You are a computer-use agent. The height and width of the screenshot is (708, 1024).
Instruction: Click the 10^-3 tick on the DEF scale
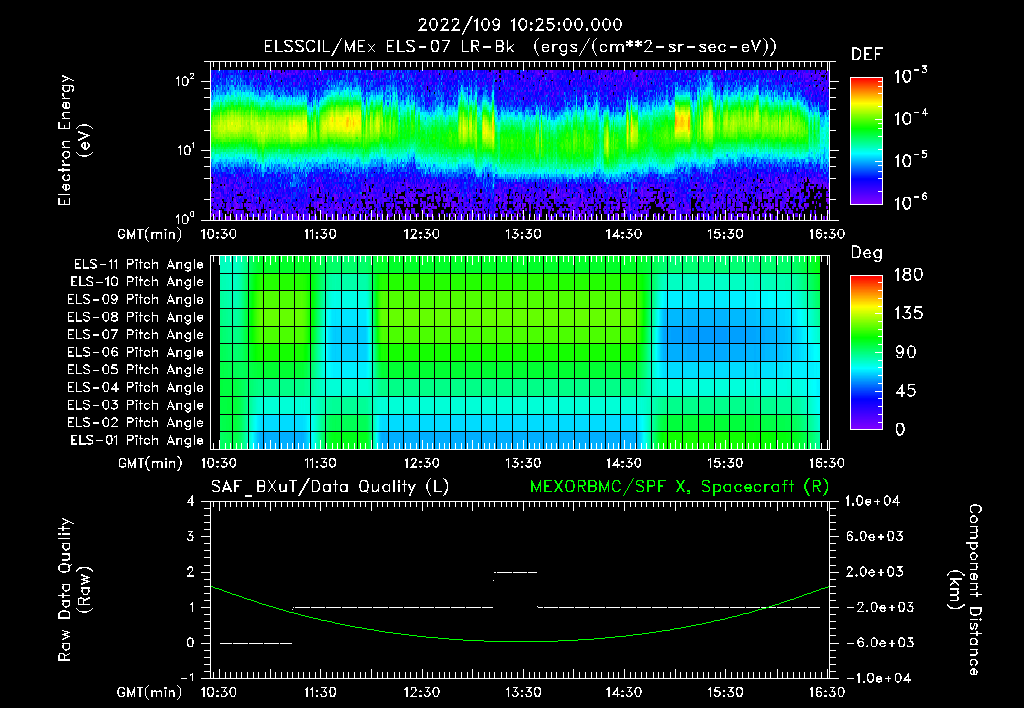pyautogui.click(x=911, y=75)
